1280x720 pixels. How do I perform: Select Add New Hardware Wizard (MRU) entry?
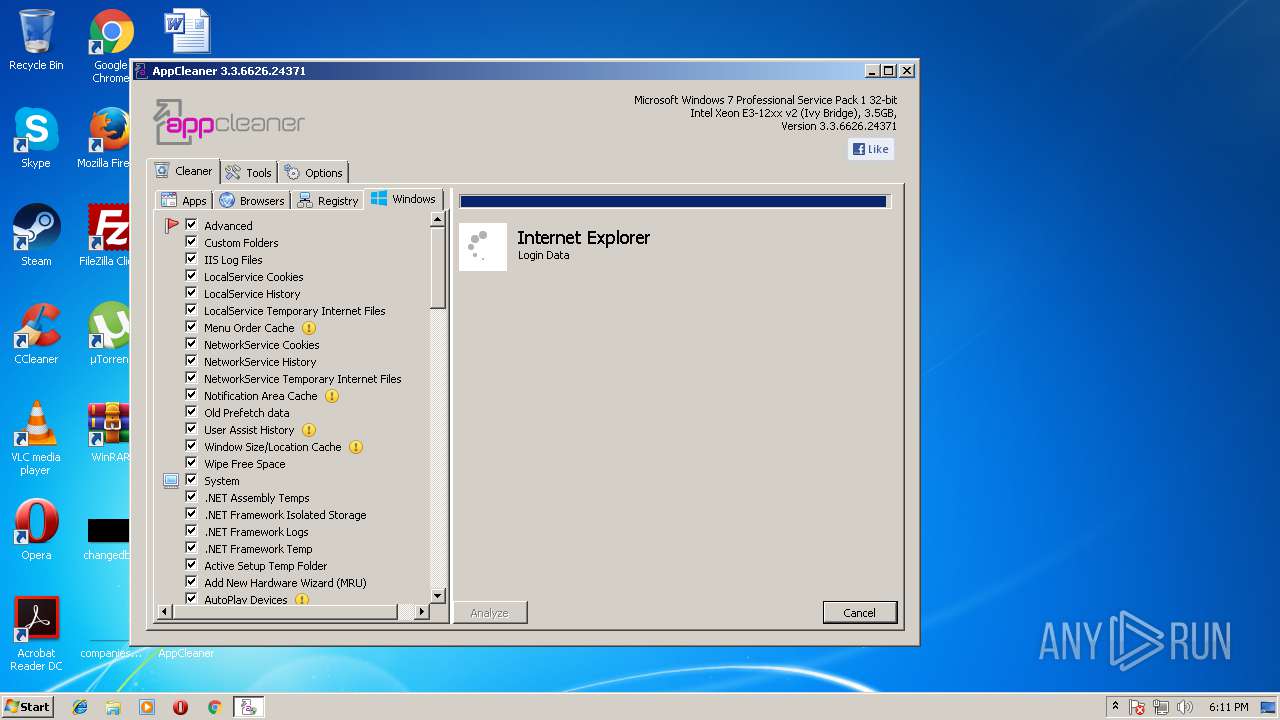click(285, 583)
